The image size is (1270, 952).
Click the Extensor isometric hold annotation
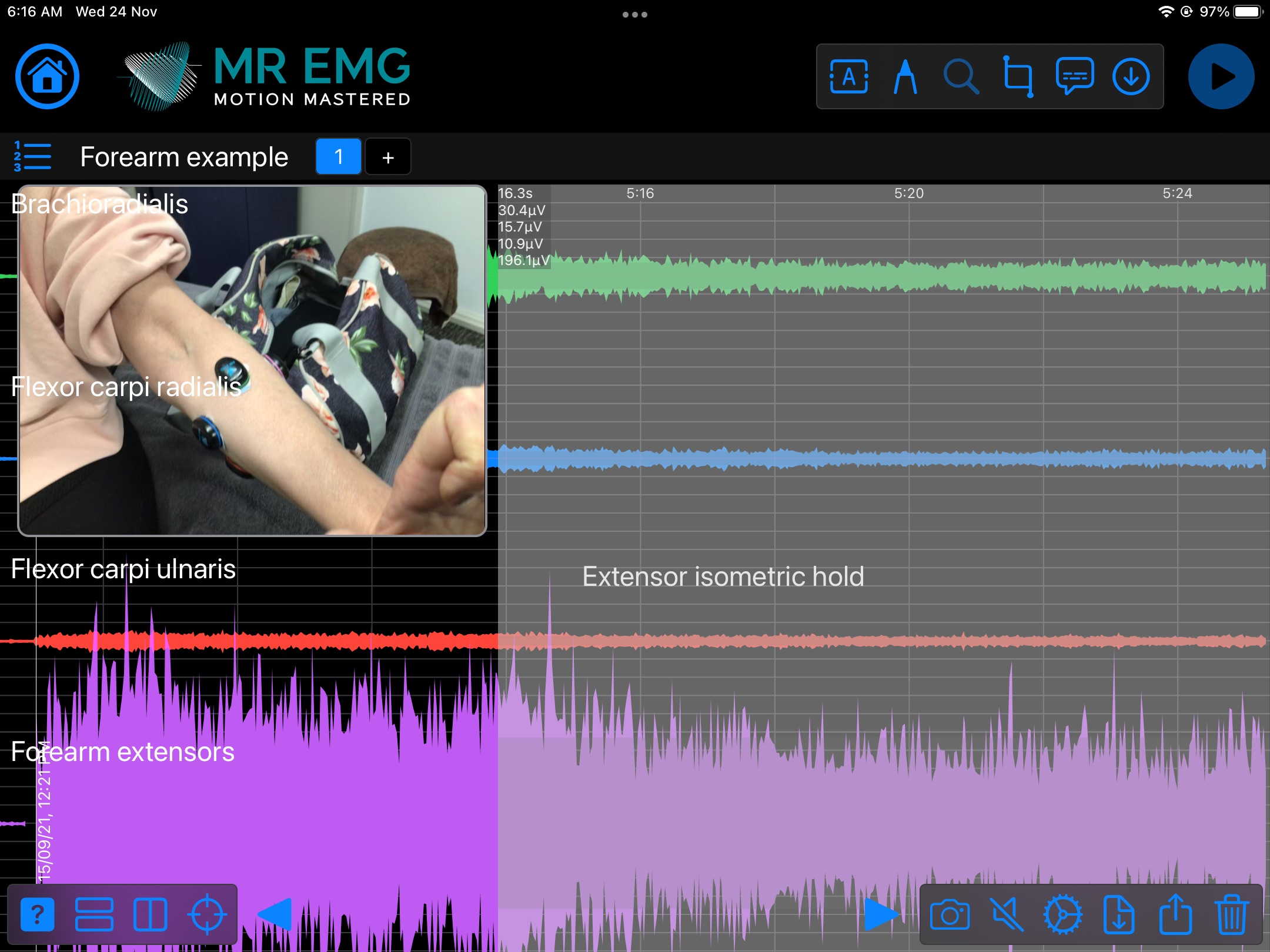click(723, 576)
